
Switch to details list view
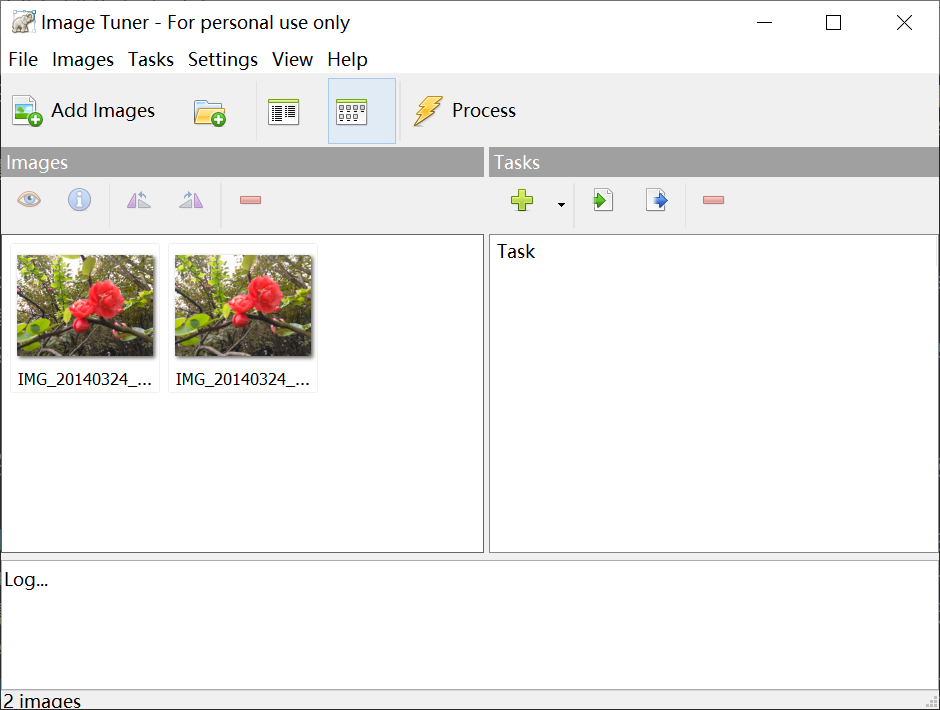tap(284, 111)
